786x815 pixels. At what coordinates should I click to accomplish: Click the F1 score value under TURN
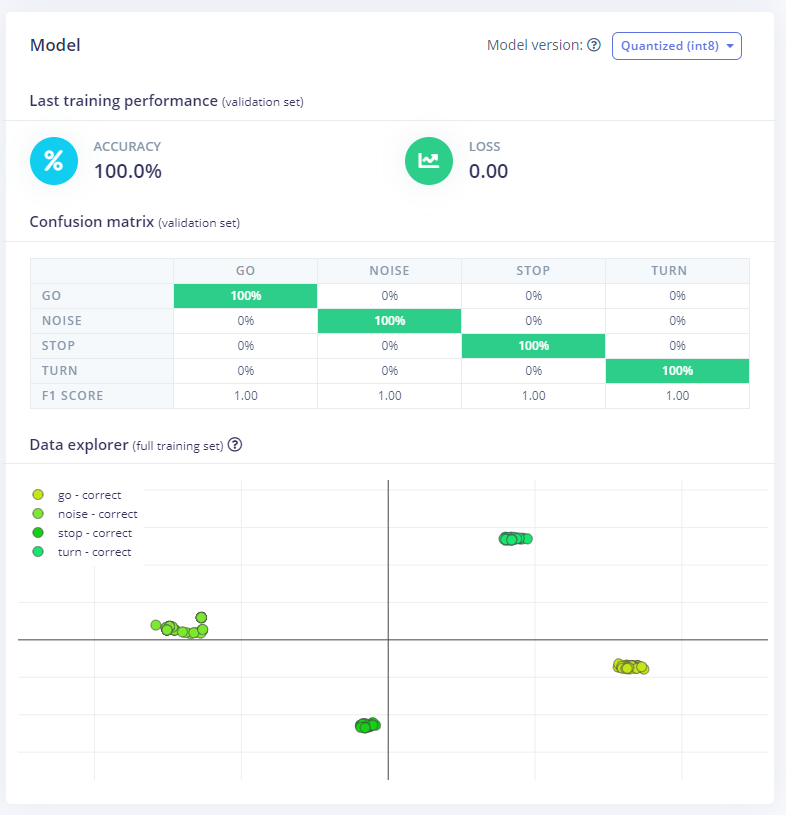tap(677, 396)
